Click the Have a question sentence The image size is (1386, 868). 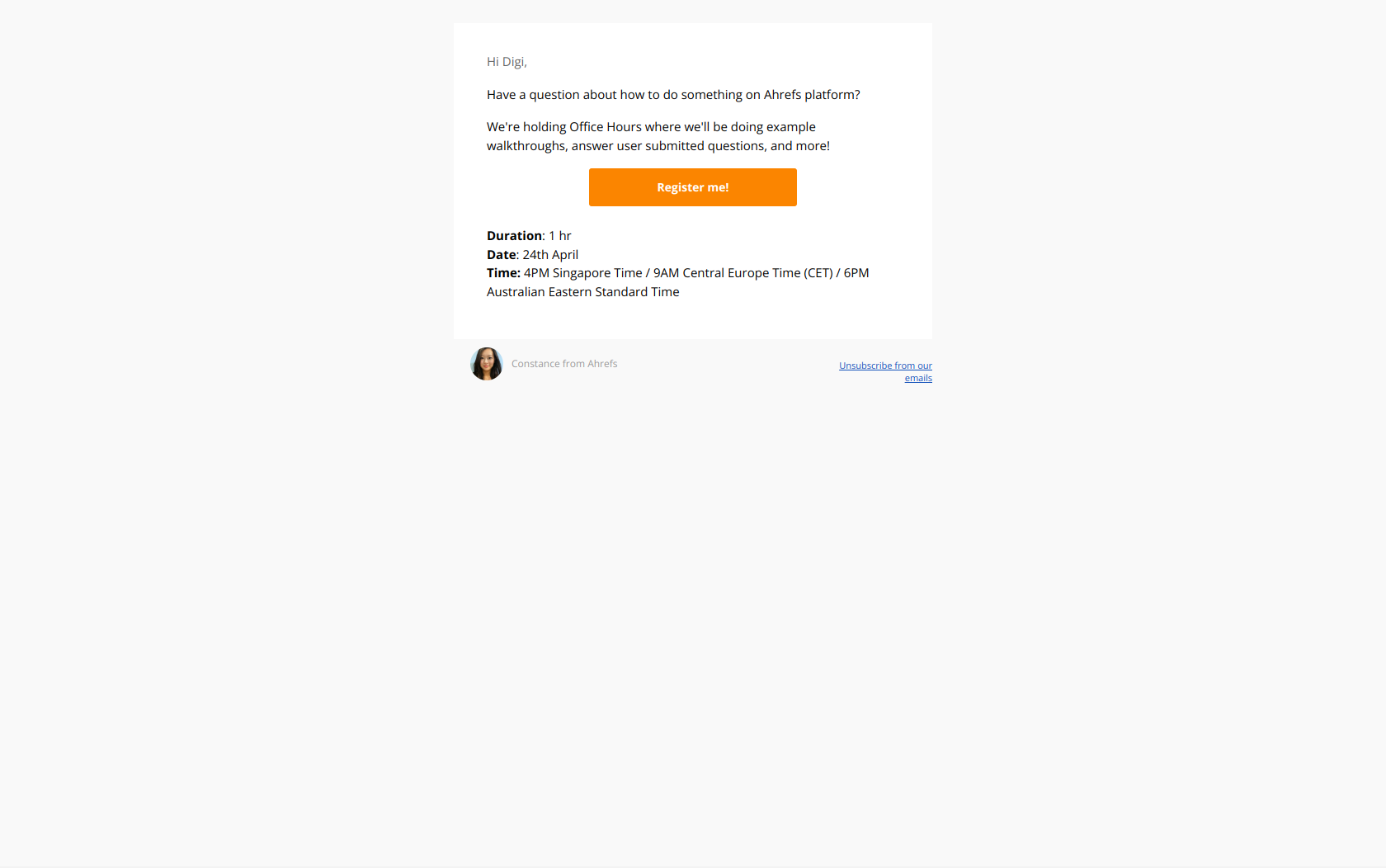pos(673,95)
